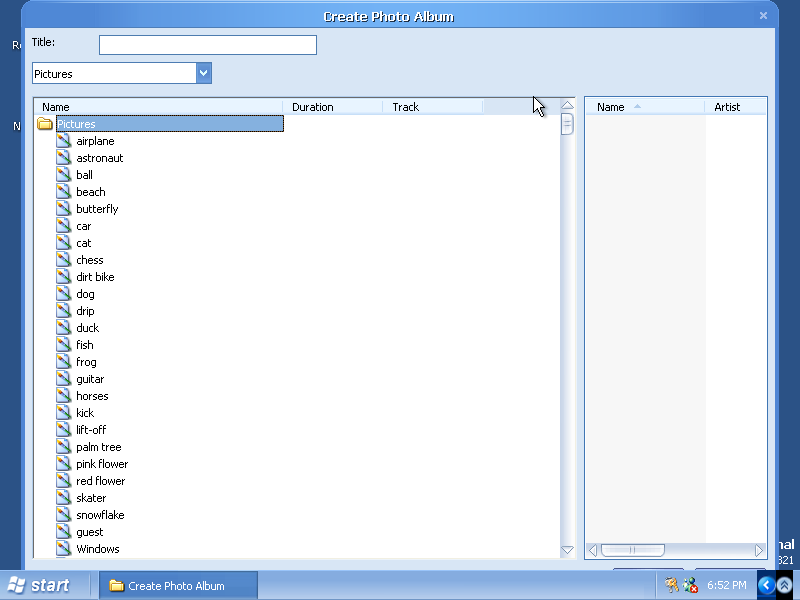
Task: Click the album list horizontal scrollbar thumb
Action: click(x=633, y=551)
